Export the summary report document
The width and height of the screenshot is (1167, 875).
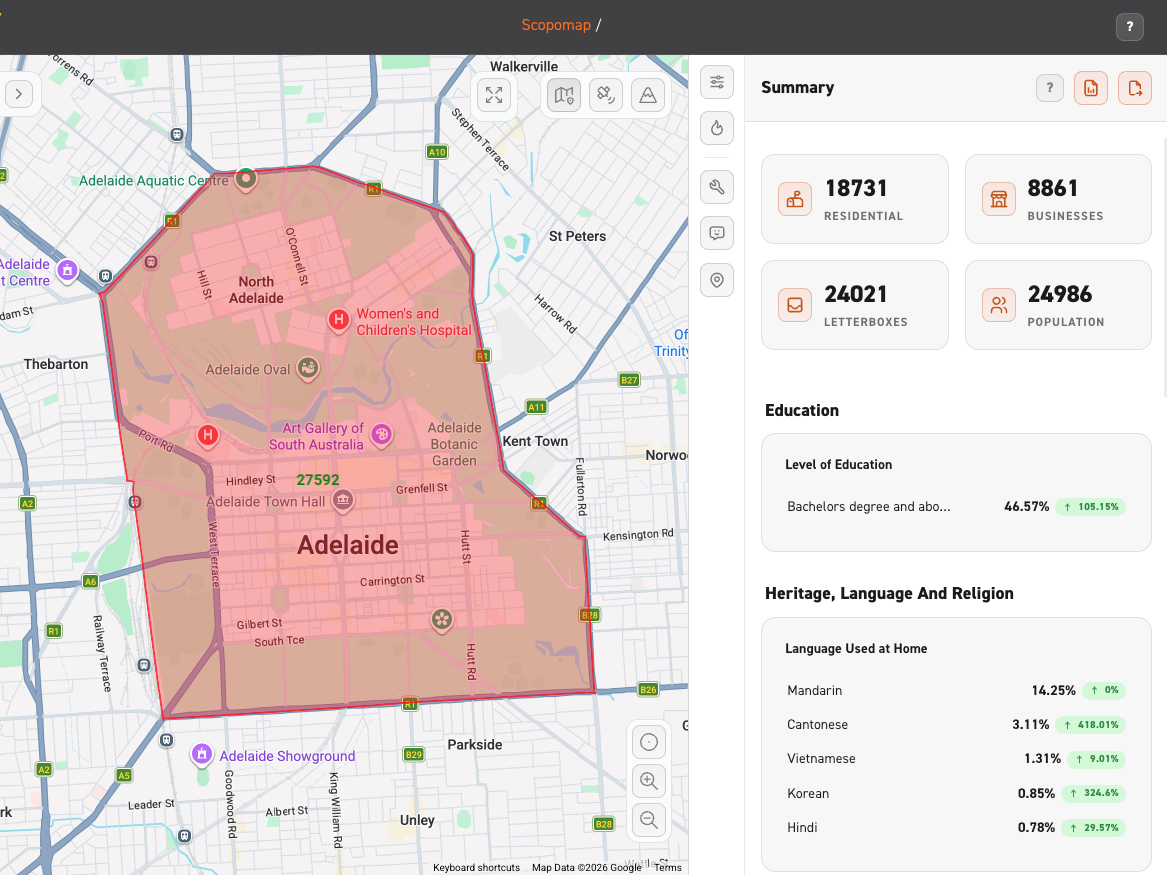(1090, 89)
